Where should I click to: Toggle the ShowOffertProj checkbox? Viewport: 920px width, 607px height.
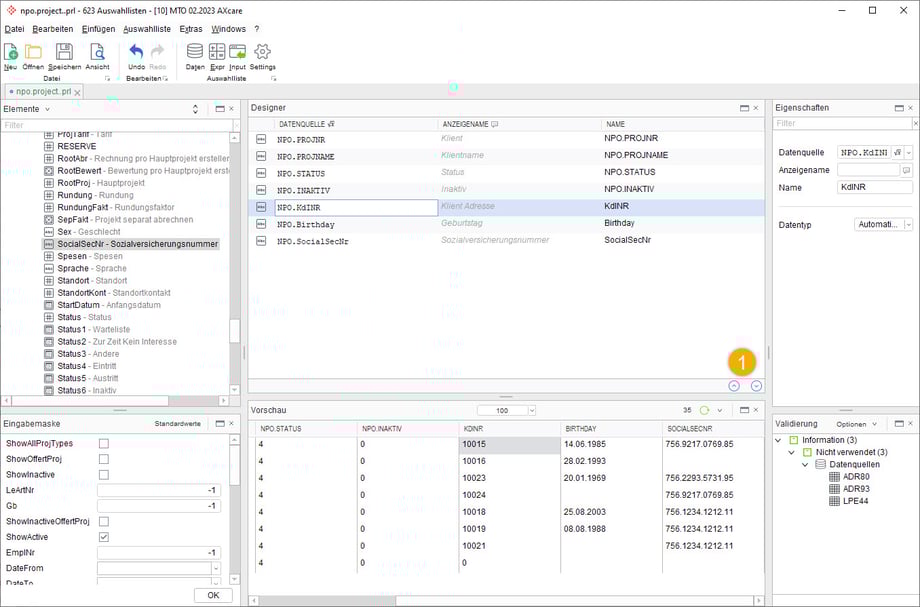coord(104,459)
